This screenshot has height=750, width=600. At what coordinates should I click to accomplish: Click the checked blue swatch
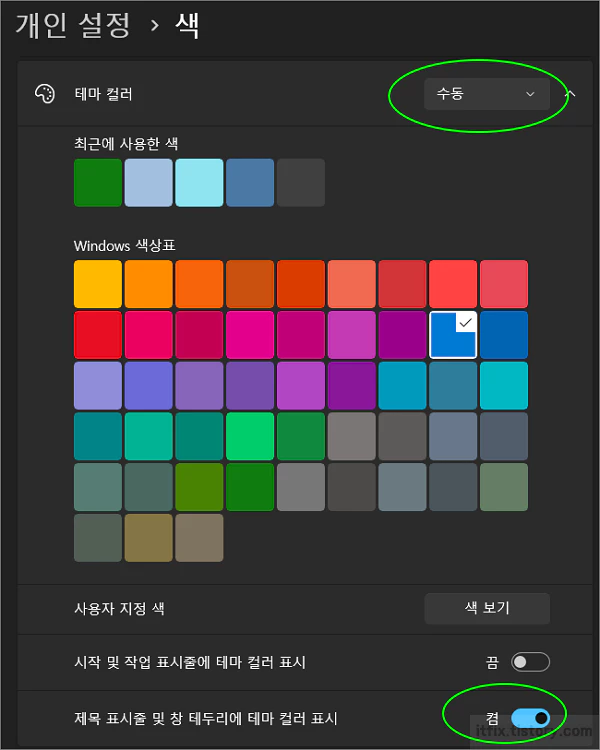click(x=453, y=335)
